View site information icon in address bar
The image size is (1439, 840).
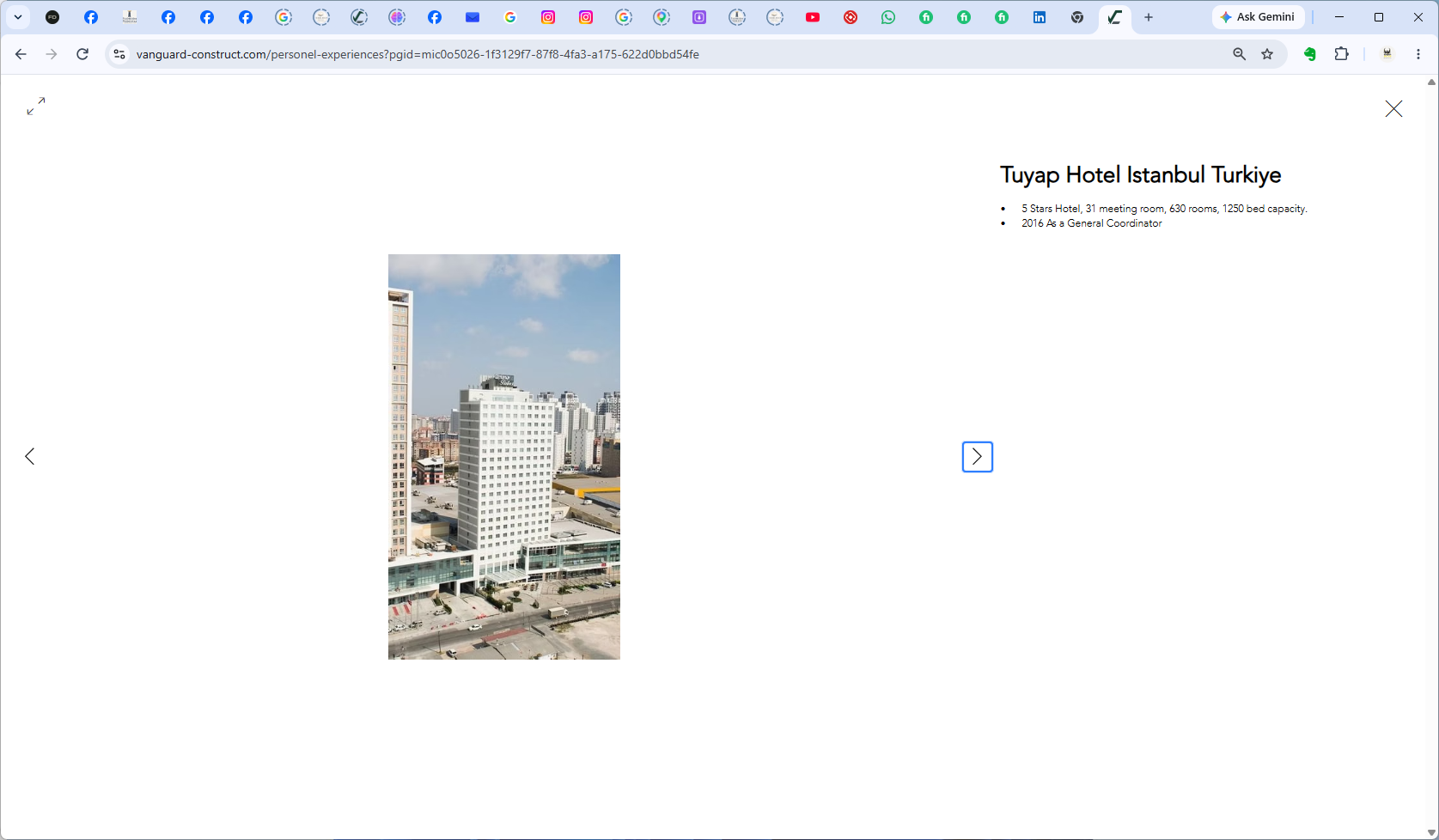pyautogui.click(x=119, y=54)
